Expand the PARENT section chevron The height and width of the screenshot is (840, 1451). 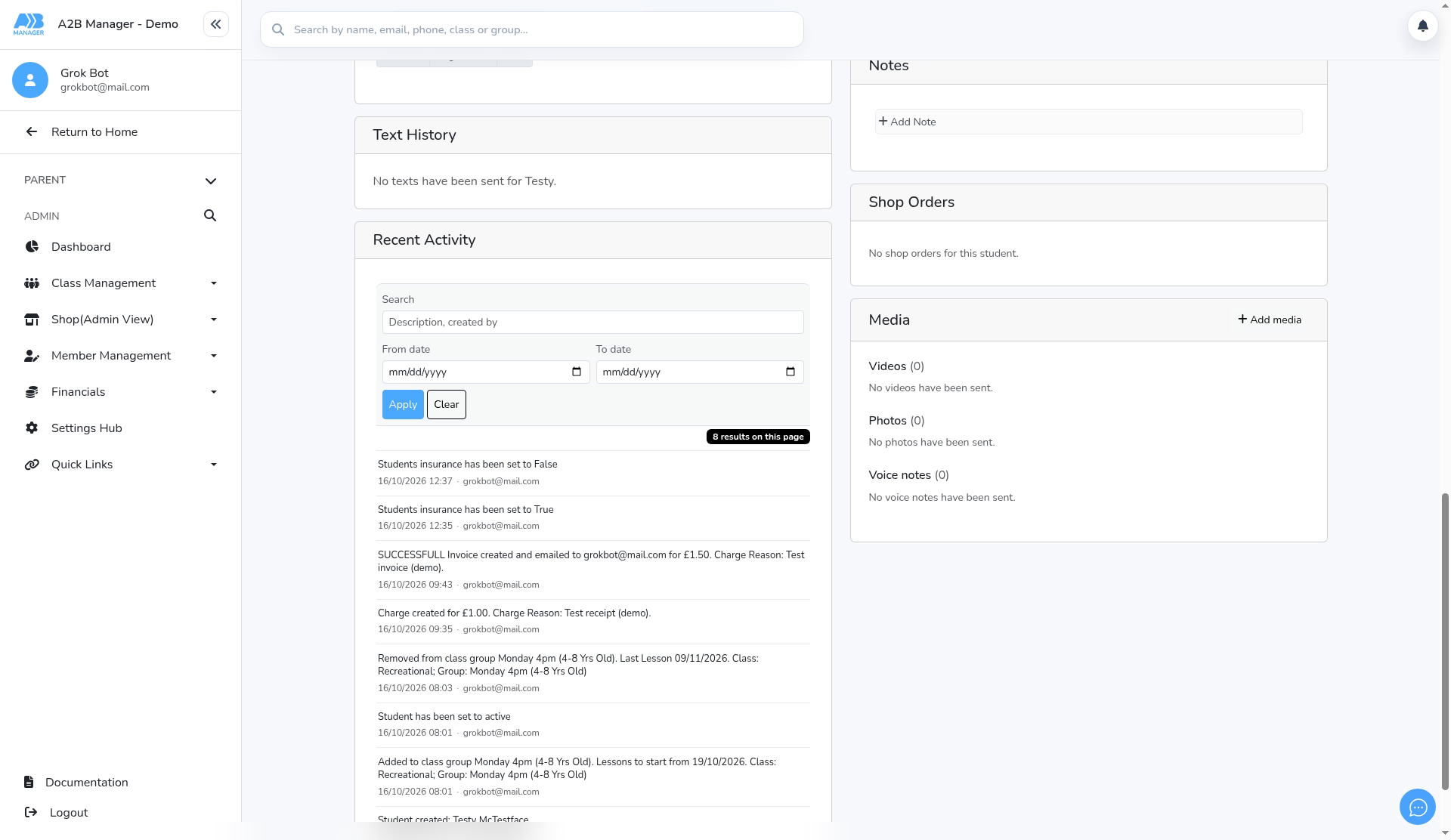(x=211, y=181)
